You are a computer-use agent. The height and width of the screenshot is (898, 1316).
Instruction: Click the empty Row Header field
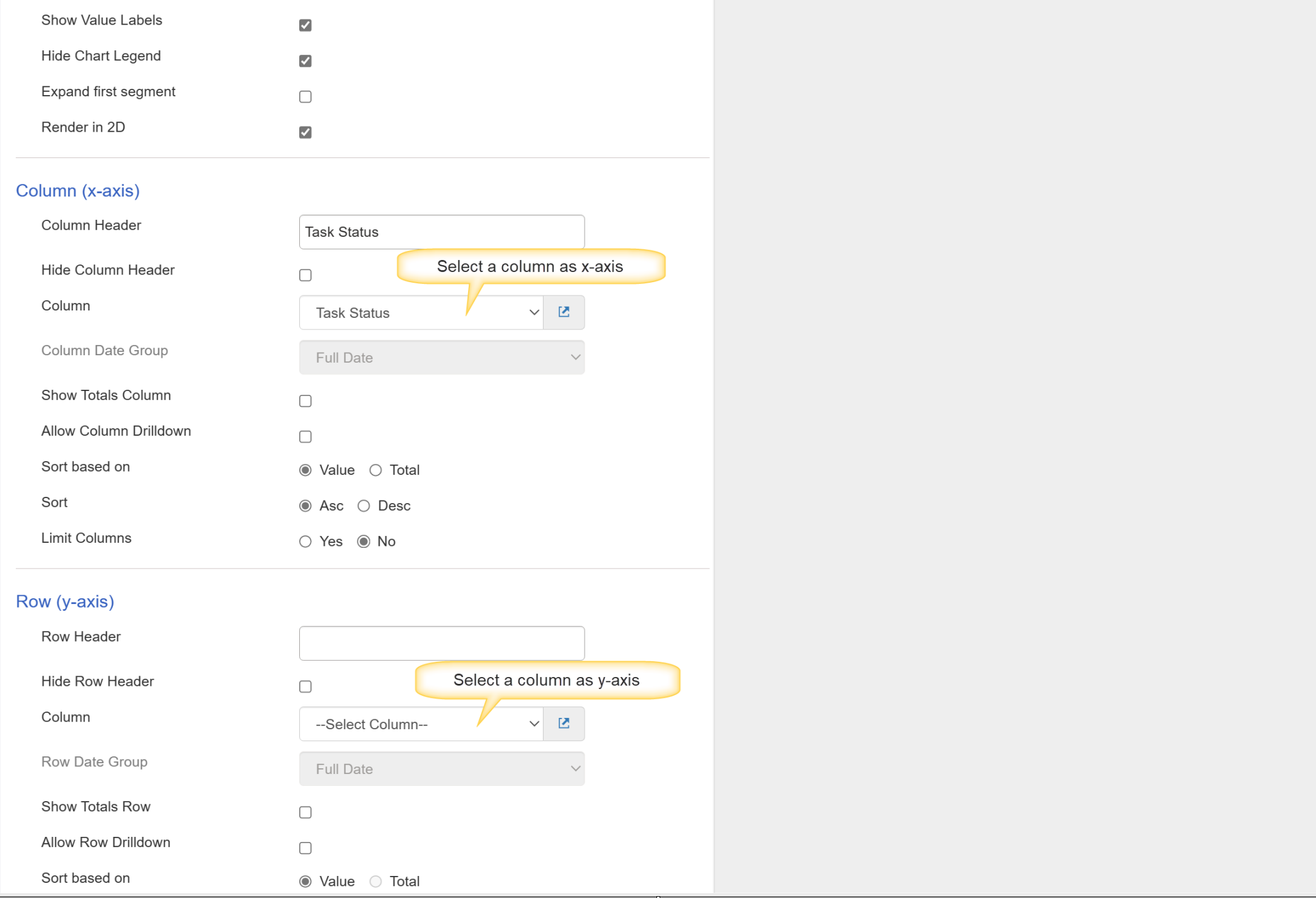pyautogui.click(x=442, y=643)
